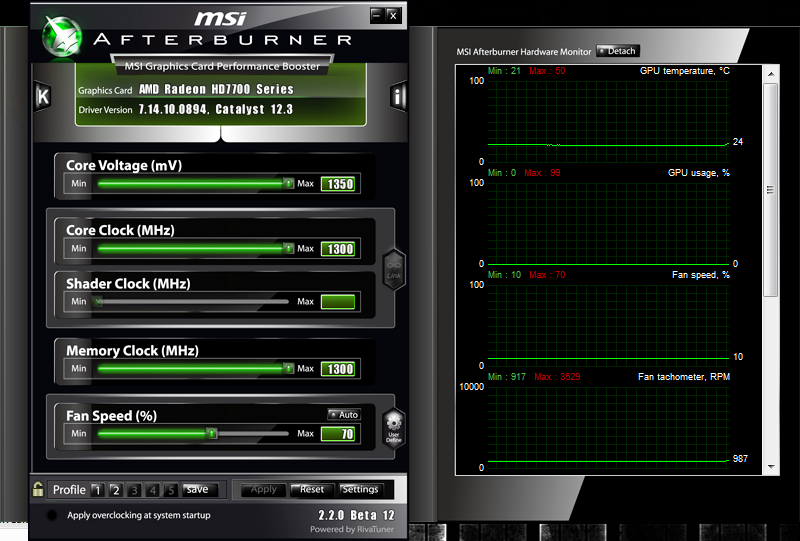800x541 pixels.
Task: Click the Memory Clock slider handle
Action: [289, 368]
